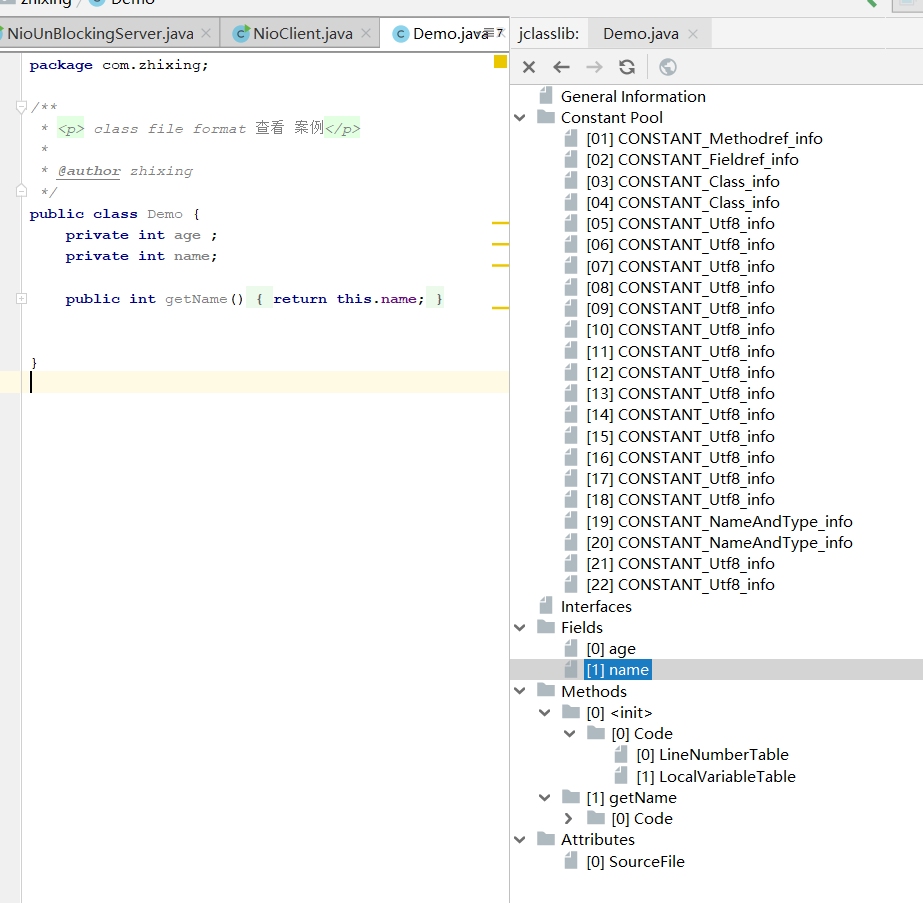The height and width of the screenshot is (903, 923).
Task: Click the @author tag in the comment
Action: (89, 171)
